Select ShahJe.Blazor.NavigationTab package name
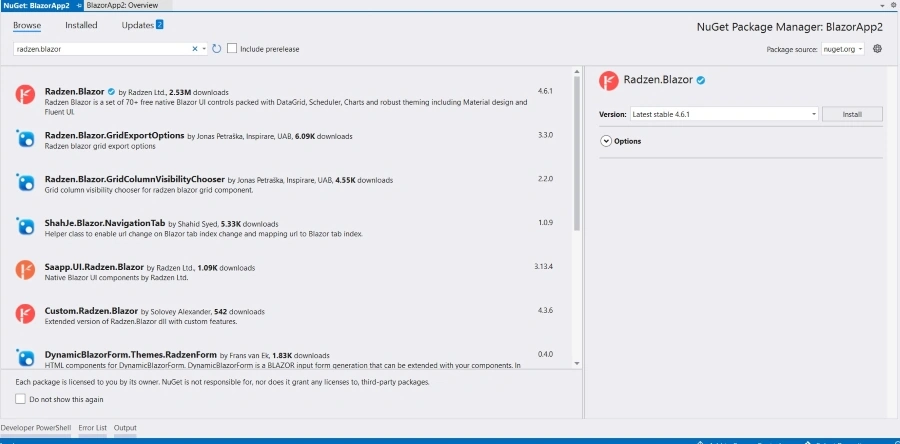This screenshot has width=900, height=444. 104,223
